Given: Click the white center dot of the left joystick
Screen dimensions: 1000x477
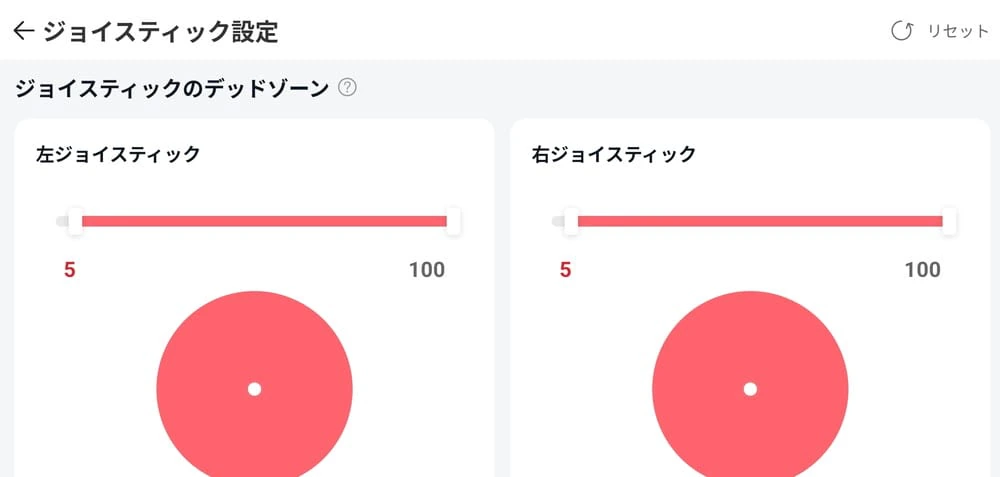Looking at the screenshot, I should pos(254,389).
